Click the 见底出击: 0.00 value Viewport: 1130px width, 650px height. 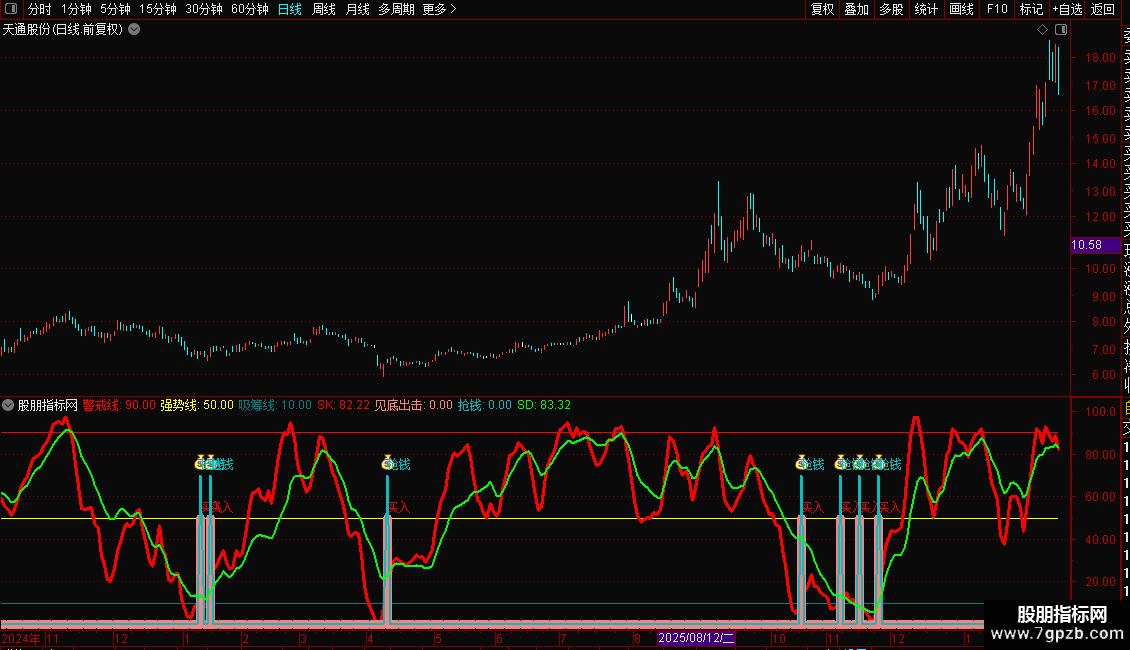pos(414,405)
